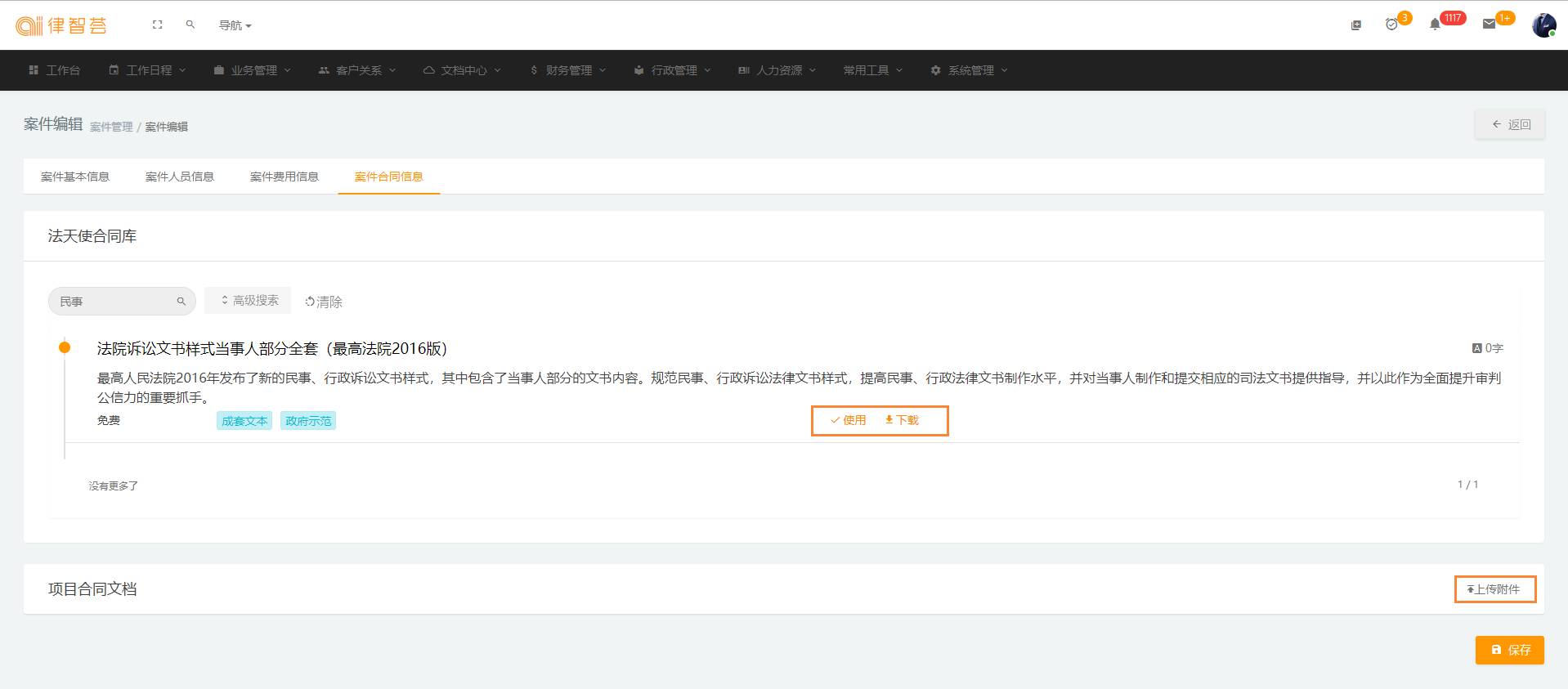Click the copy documents icon in header
The width and height of the screenshot is (1568, 689).
(1355, 25)
